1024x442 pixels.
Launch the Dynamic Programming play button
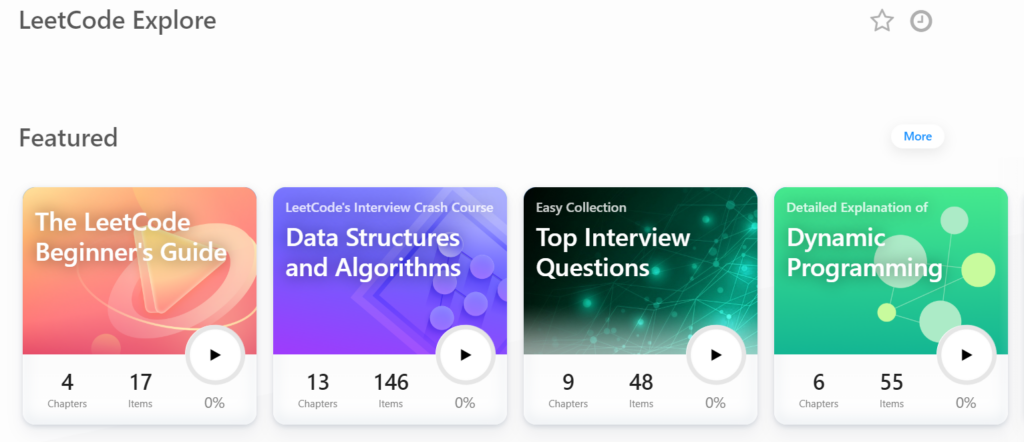coord(966,355)
